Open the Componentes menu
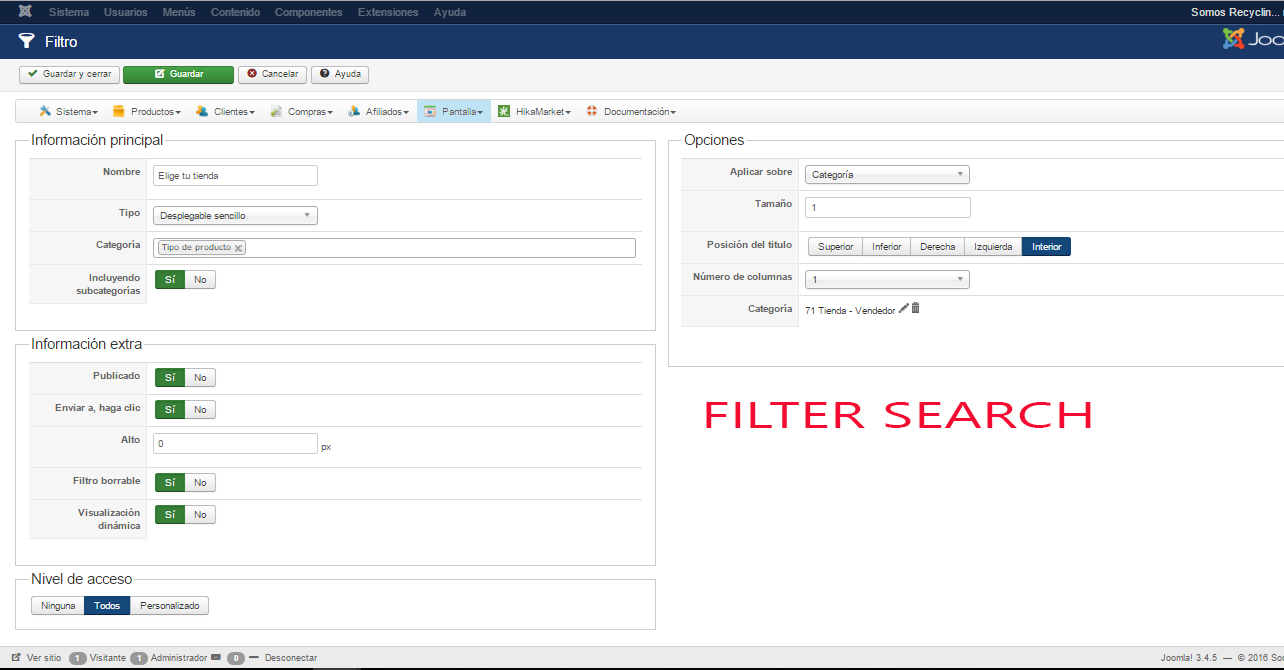This screenshot has width=1284, height=670. pos(308,12)
